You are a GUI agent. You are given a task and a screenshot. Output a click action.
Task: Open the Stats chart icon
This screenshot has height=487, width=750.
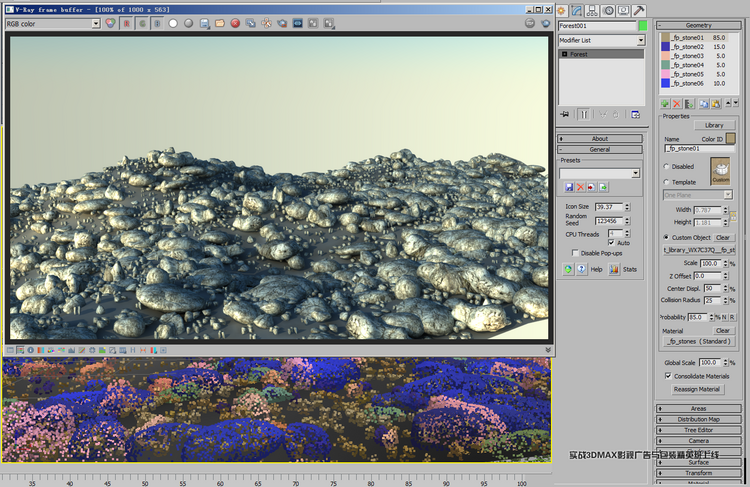tap(614, 269)
